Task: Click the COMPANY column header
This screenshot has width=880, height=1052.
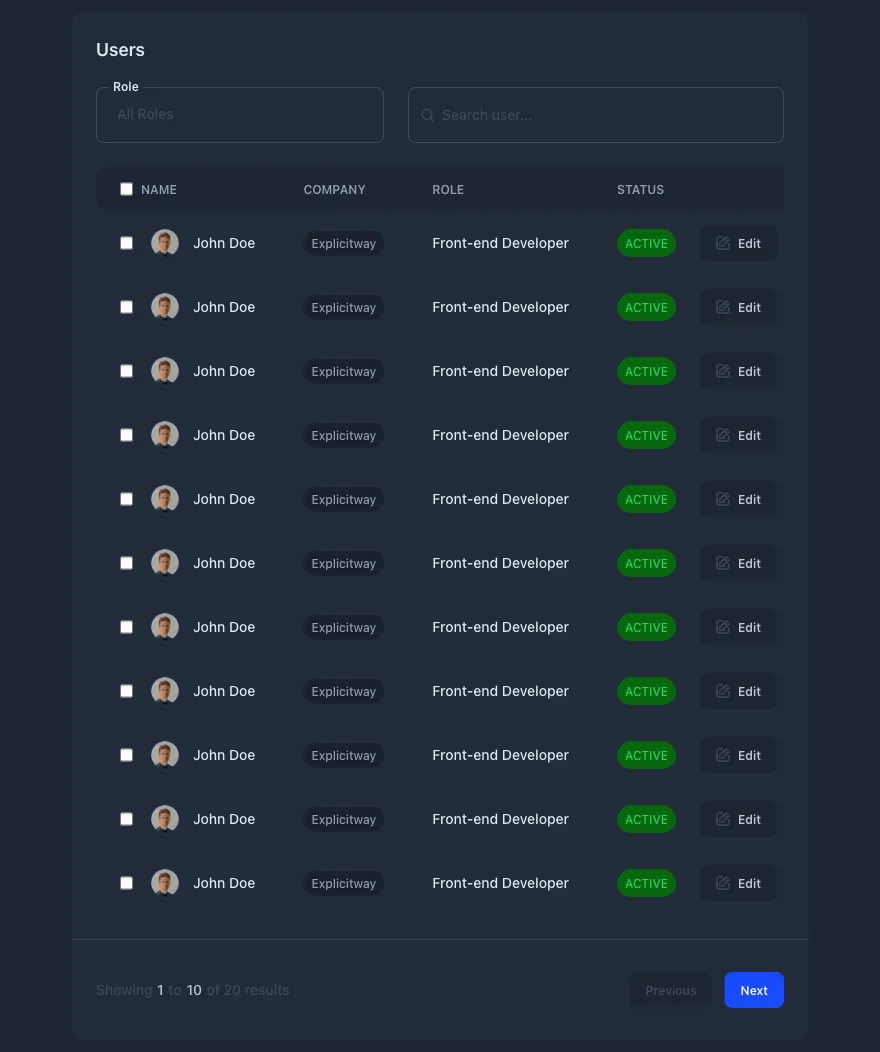Action: (x=334, y=189)
